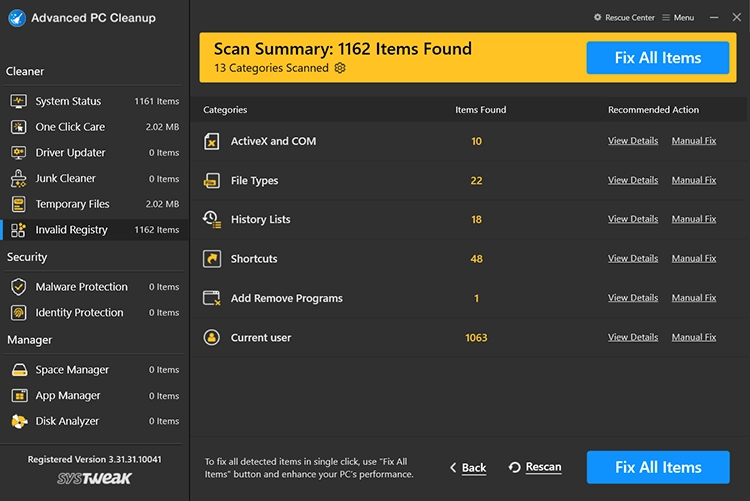The image size is (750, 501).
Task: Go to the One Click Care label
Action: 70,127
